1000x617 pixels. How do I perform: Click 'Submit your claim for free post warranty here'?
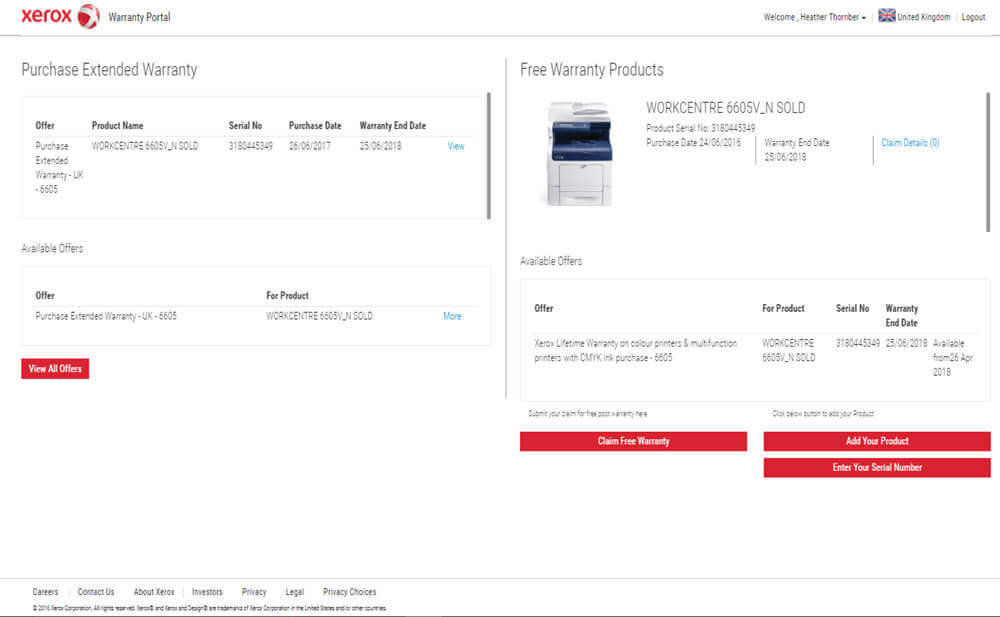pyautogui.click(x=587, y=413)
